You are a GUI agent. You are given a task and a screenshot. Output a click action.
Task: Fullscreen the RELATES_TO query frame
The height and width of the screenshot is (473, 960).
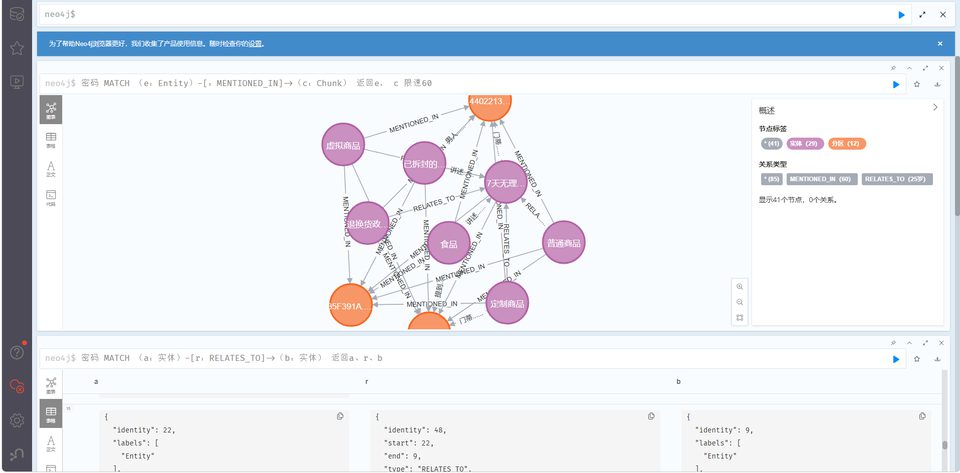point(925,343)
